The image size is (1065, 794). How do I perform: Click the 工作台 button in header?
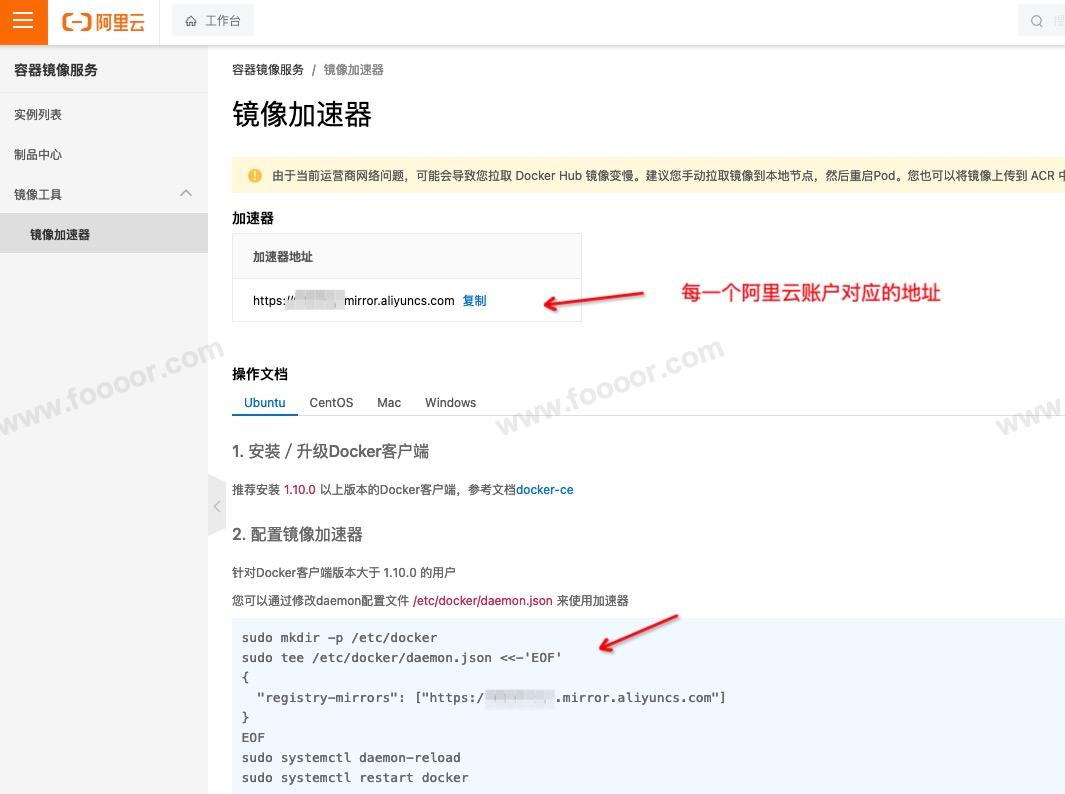pos(213,21)
